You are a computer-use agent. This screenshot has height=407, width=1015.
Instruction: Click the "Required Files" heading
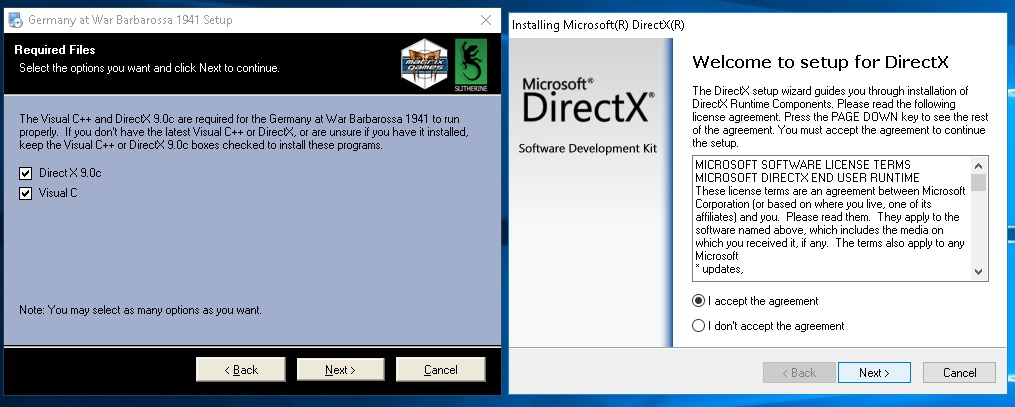coord(55,50)
